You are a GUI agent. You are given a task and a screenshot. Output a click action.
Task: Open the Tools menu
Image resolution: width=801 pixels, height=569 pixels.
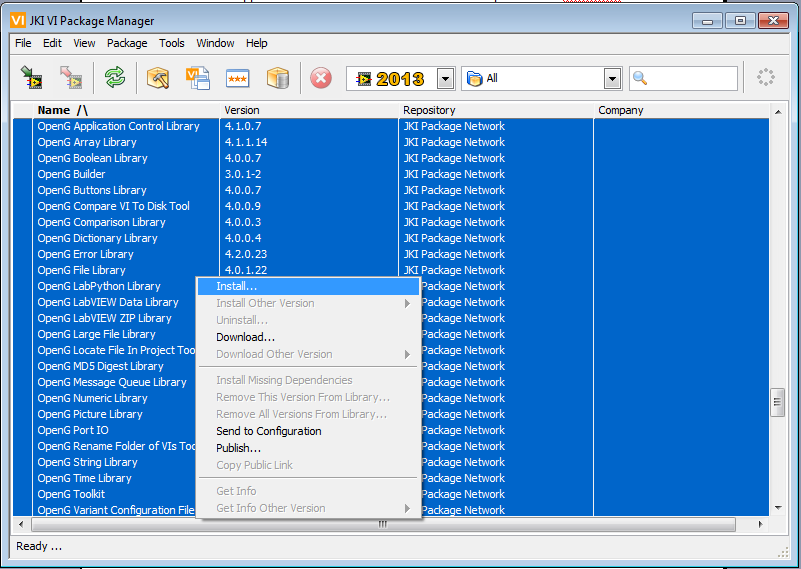point(172,43)
